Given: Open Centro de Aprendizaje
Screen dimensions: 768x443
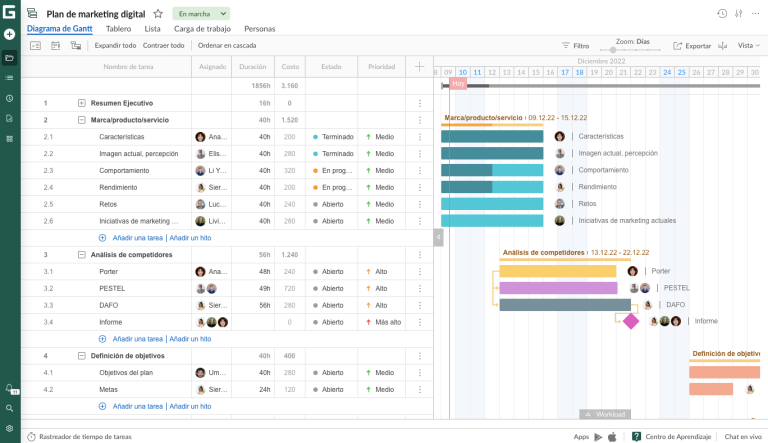Looking at the screenshot, I should [x=672, y=437].
